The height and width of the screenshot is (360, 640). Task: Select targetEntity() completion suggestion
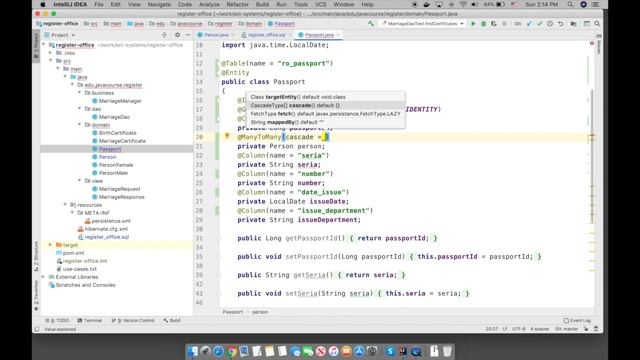click(326, 97)
